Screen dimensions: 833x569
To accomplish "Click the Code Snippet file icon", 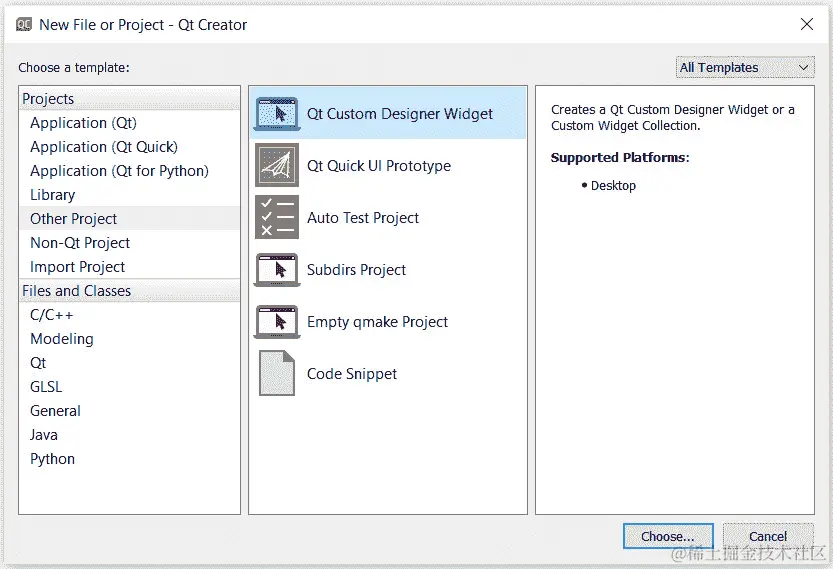I will tap(277, 373).
